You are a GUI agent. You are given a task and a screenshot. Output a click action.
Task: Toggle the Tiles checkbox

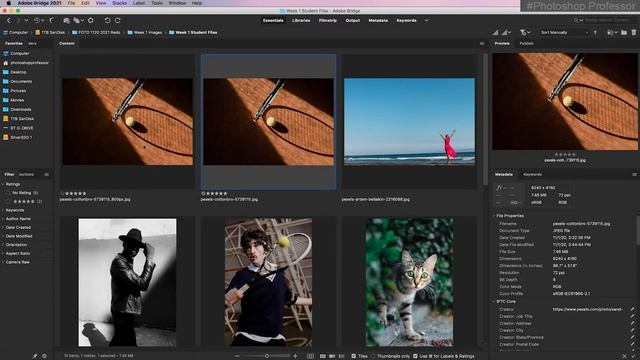coord(354,356)
